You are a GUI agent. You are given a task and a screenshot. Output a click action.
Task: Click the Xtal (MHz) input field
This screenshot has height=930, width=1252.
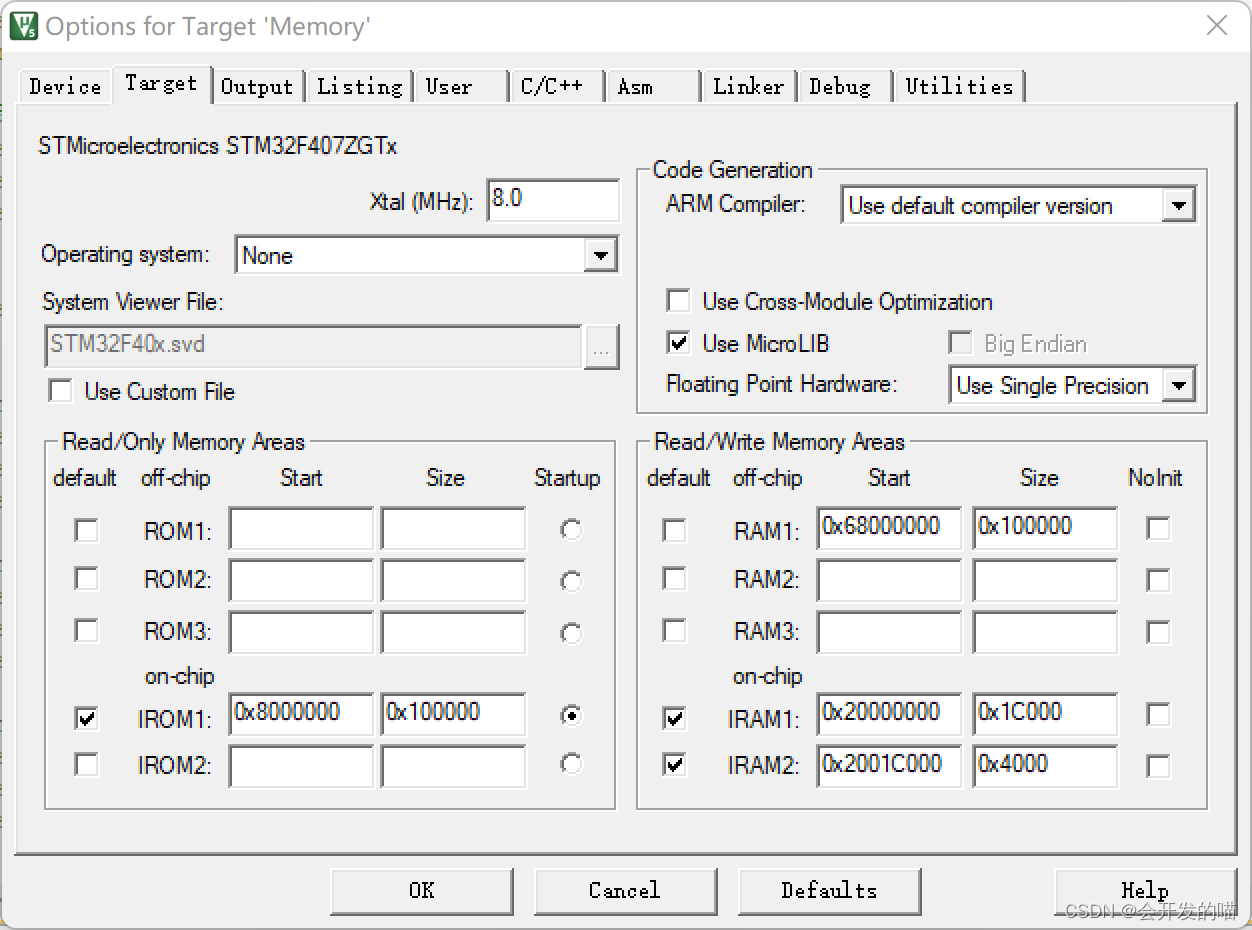tap(553, 200)
